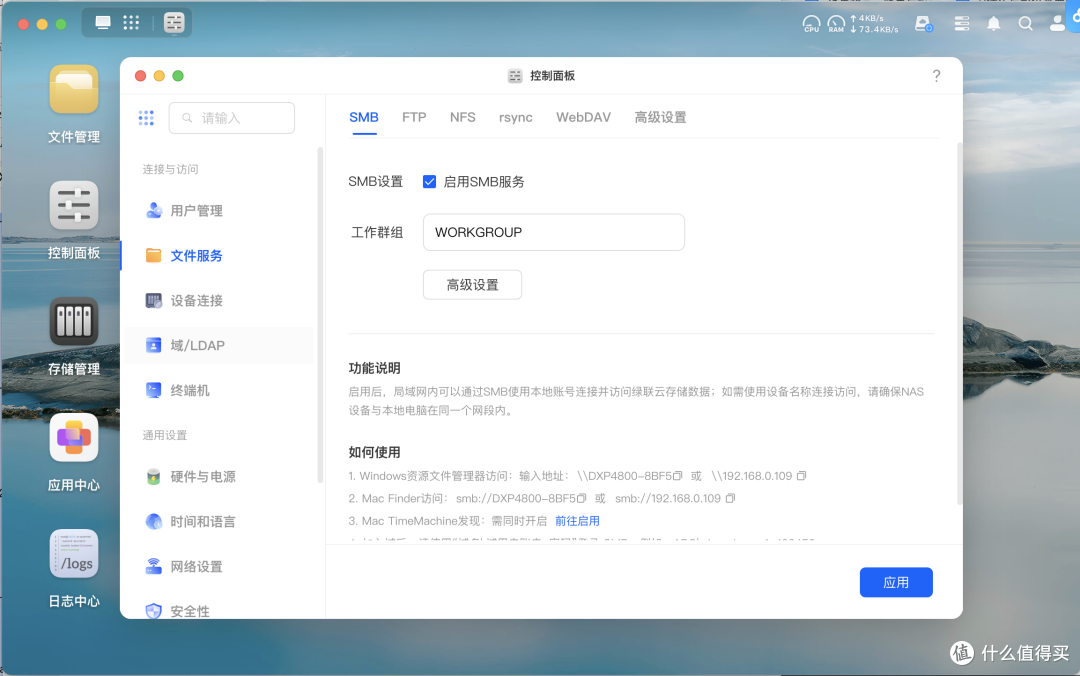This screenshot has height=676, width=1080.
Task: Click the sidebar vertical scrollbar
Action: tap(320, 315)
